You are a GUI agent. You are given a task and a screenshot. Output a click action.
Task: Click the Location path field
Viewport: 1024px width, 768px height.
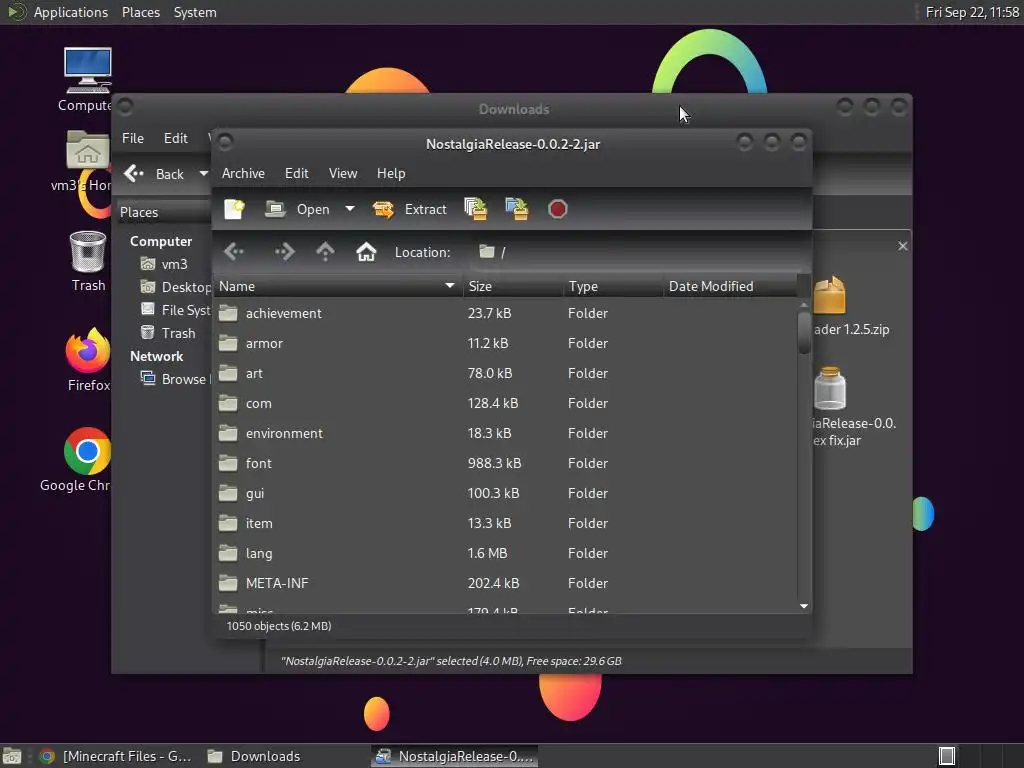click(637, 252)
